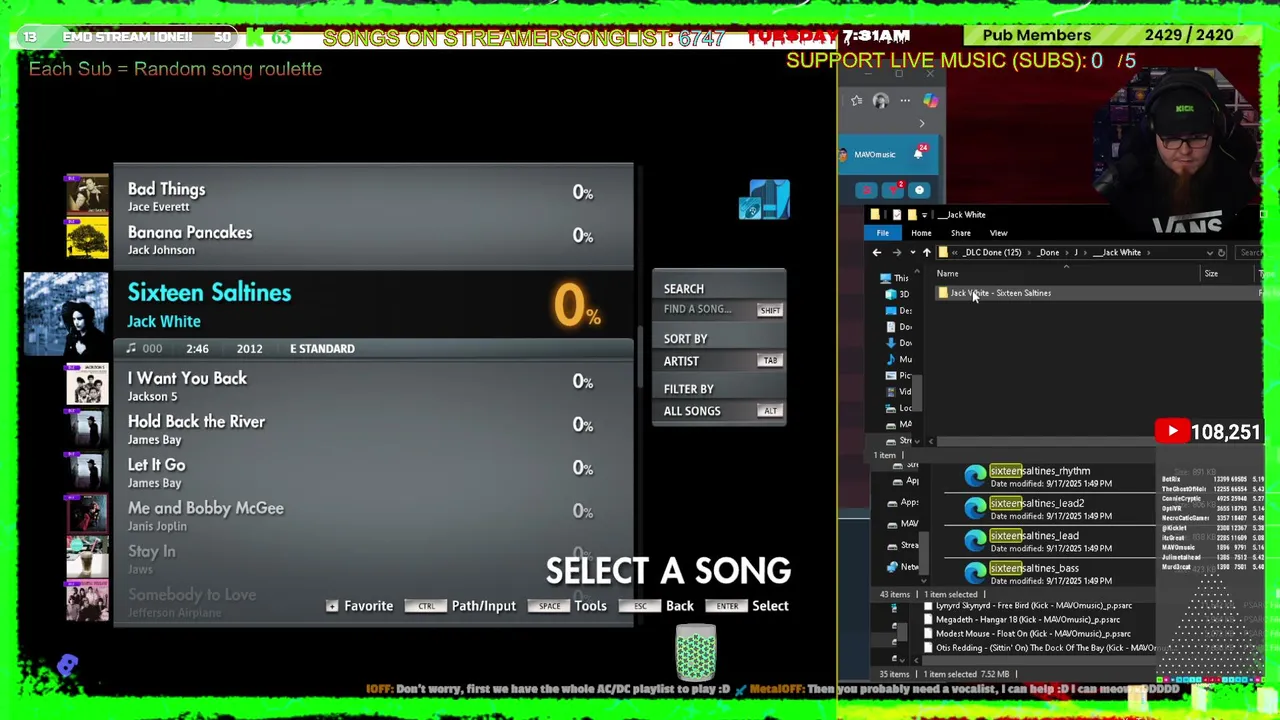1280x720 pixels.
Task: Switch to Share ribbon tab
Action: tap(960, 233)
